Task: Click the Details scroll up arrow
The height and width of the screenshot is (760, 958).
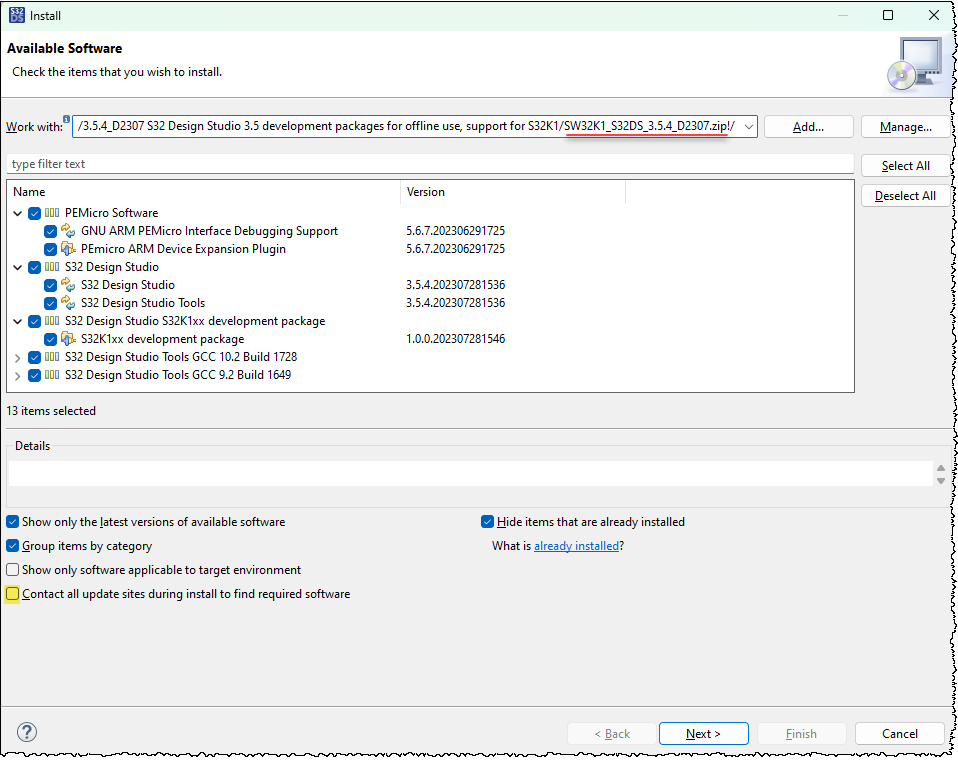Action: (x=941, y=469)
